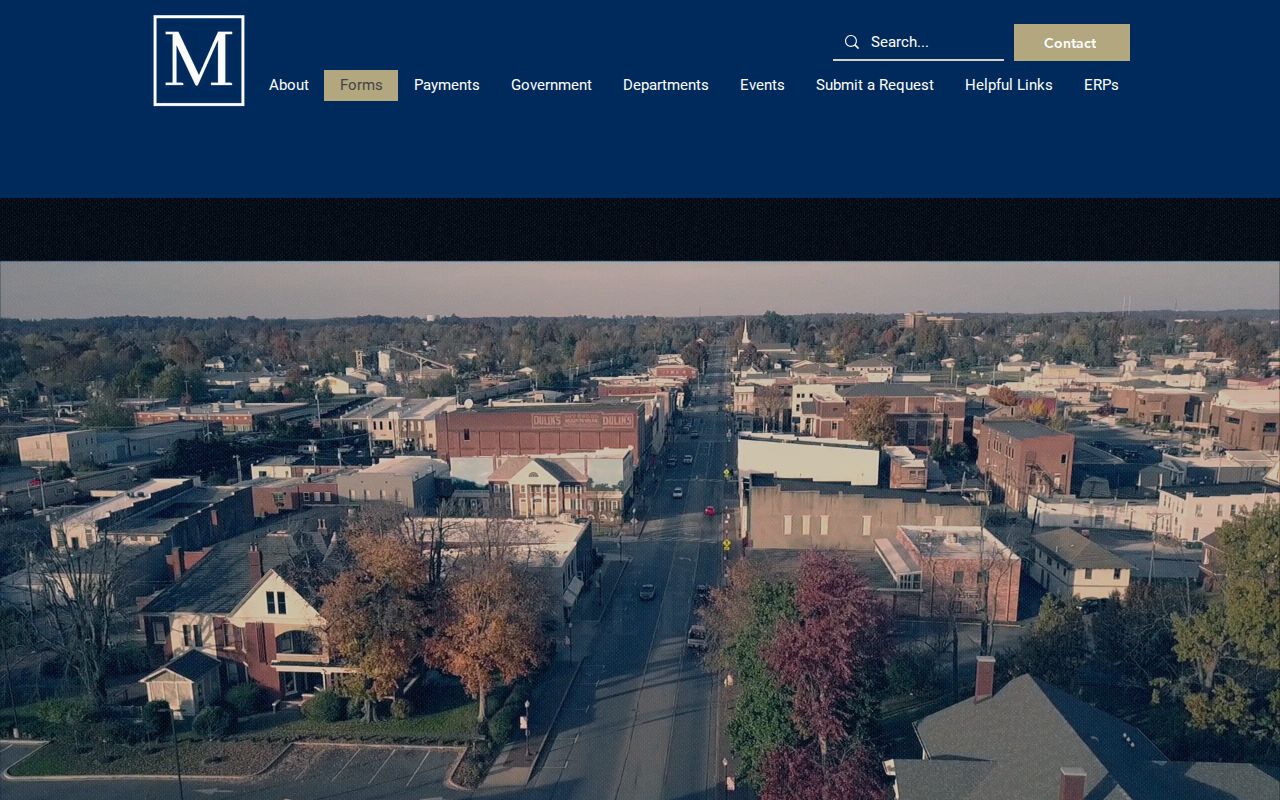
Task: Go to the Events page
Action: point(762,85)
